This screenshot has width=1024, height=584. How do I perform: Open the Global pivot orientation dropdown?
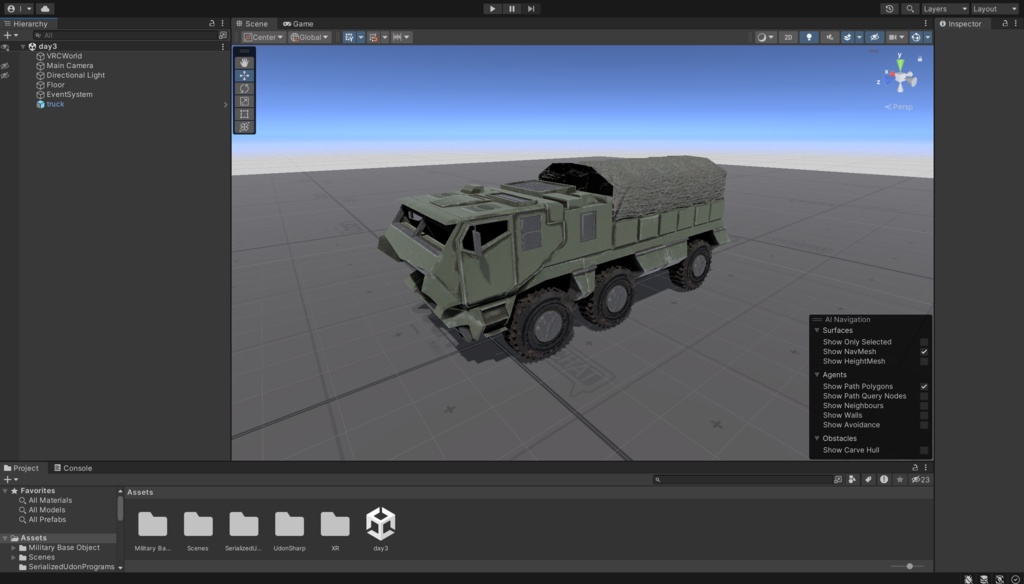[308, 36]
